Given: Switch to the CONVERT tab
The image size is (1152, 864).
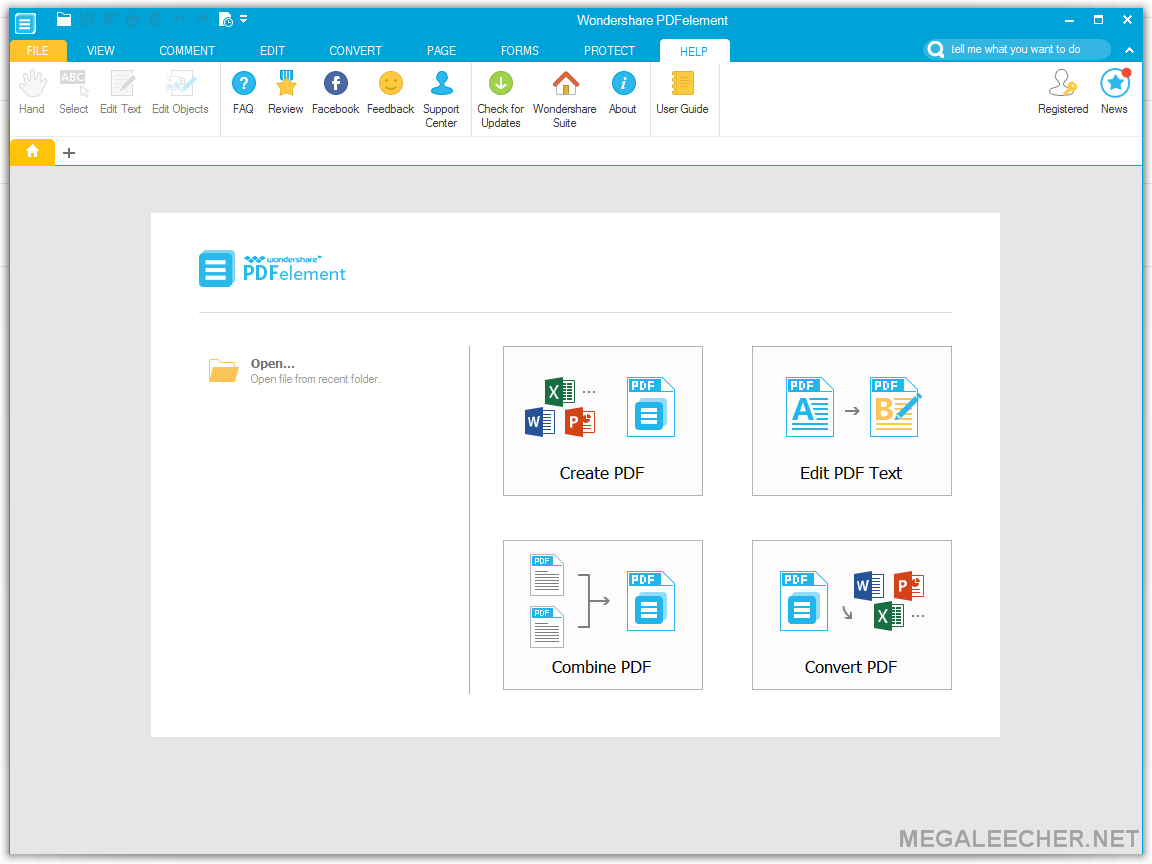Looking at the screenshot, I should tap(356, 51).
